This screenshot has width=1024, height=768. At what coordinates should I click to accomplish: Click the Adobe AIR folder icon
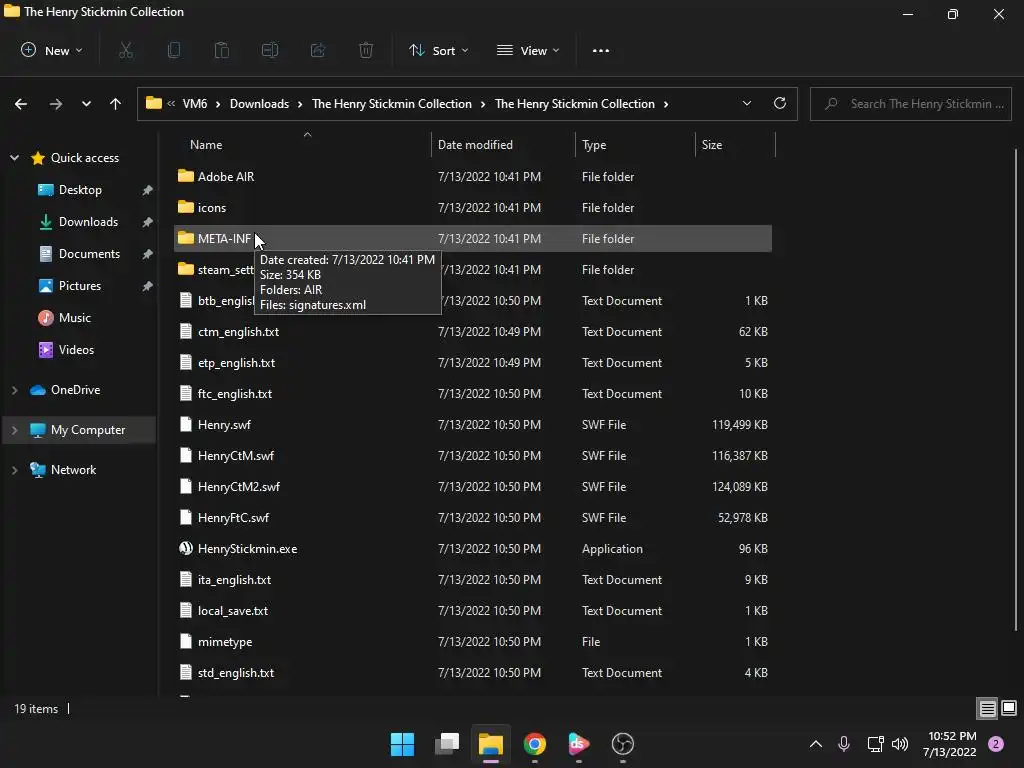pyautogui.click(x=186, y=176)
